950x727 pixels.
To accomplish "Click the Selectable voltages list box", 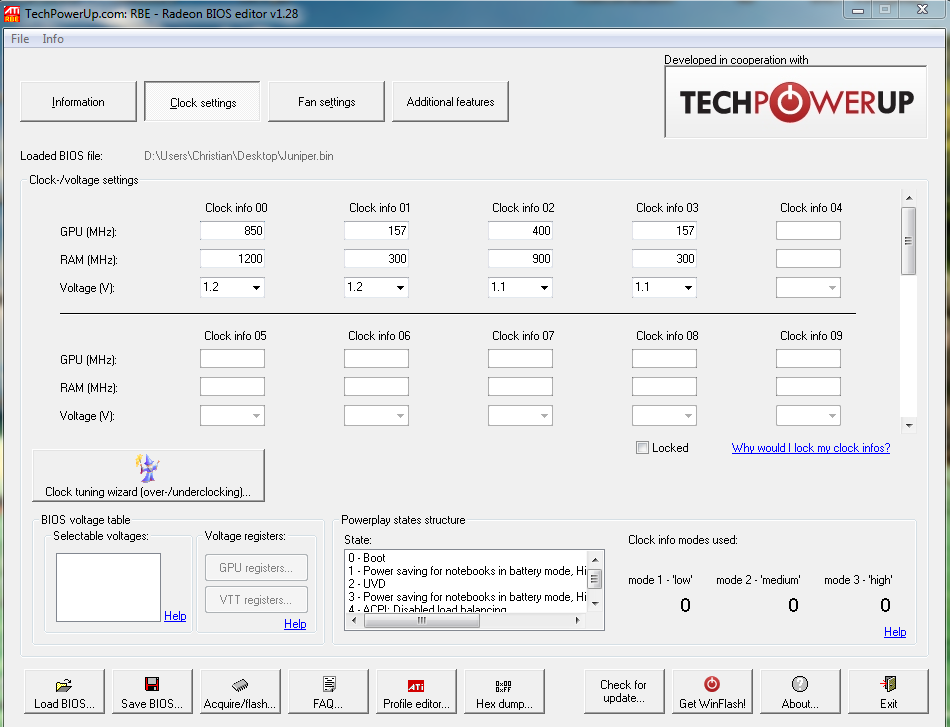I will (x=108, y=587).
